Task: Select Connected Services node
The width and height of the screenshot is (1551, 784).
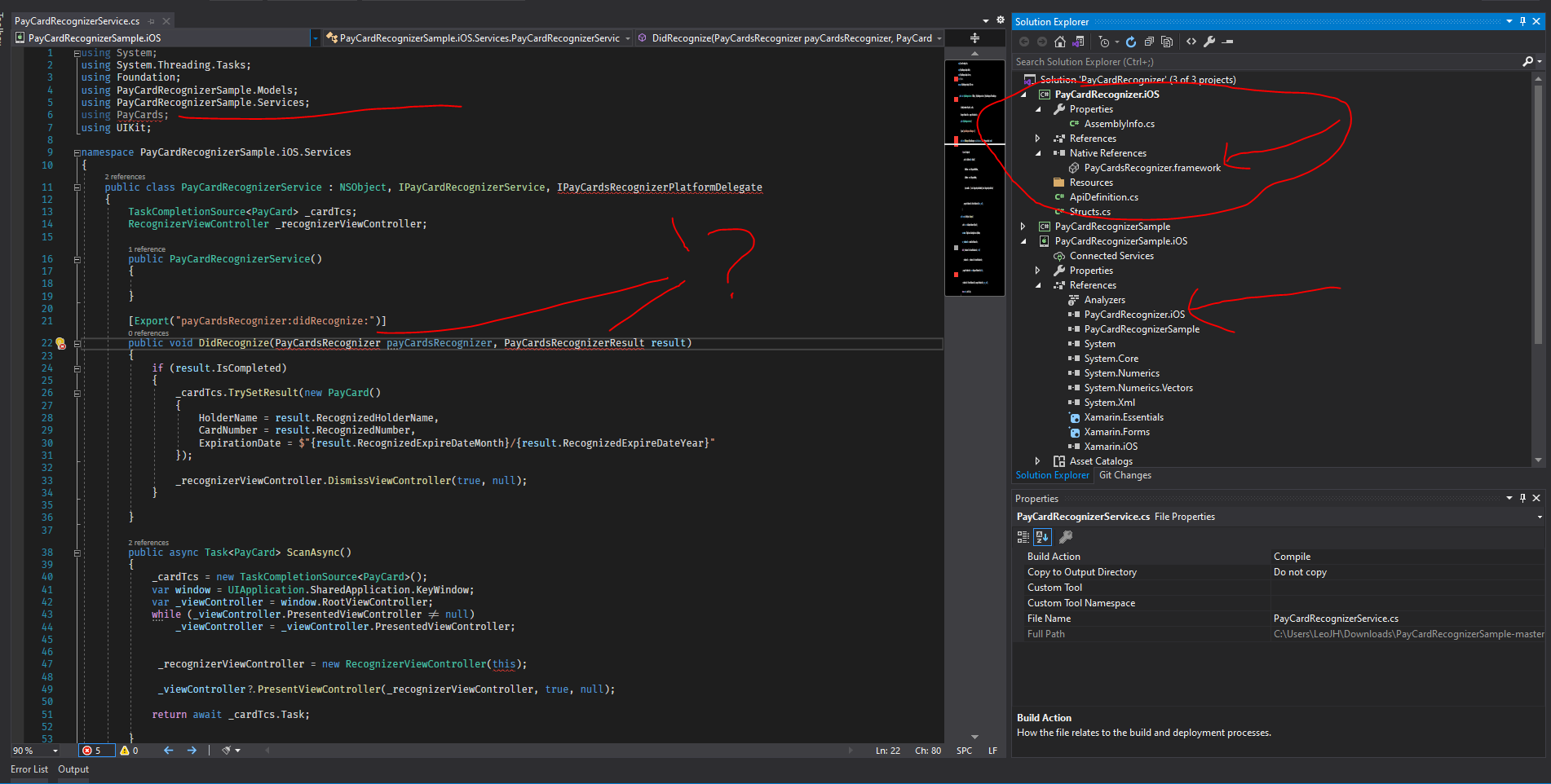Action: (1111, 256)
